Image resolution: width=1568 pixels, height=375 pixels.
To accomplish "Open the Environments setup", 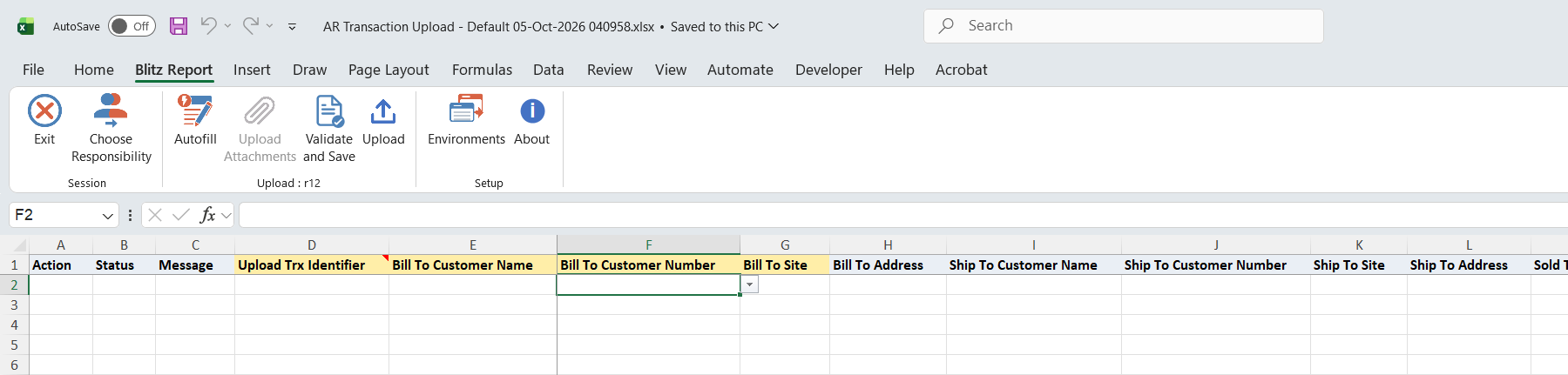I will tap(466, 119).
